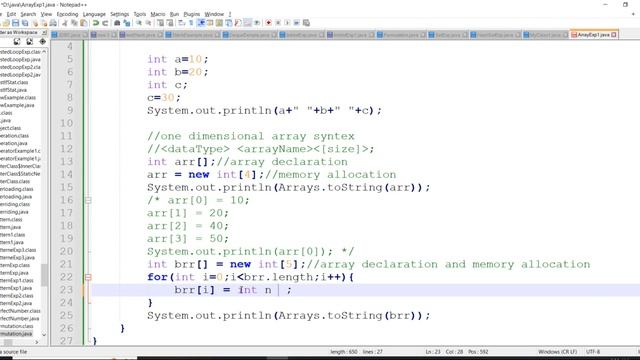Screen dimensions: 640x360
Task: Click 'Ln : 23' position in status bar
Action: pyautogui.click(x=433, y=351)
